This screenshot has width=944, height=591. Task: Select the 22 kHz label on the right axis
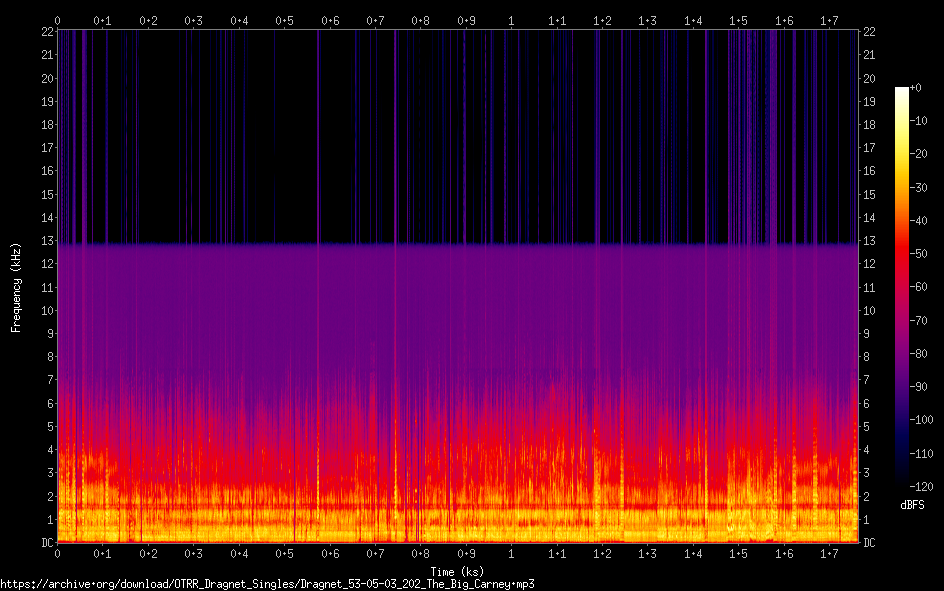click(870, 32)
